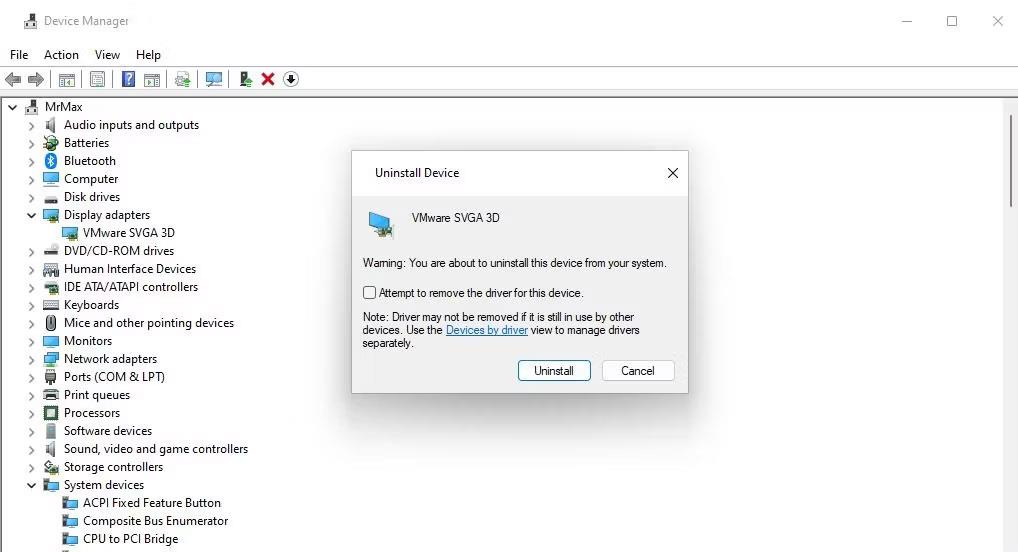
Task: Select Composite Bus Enumerator item
Action: click(155, 521)
